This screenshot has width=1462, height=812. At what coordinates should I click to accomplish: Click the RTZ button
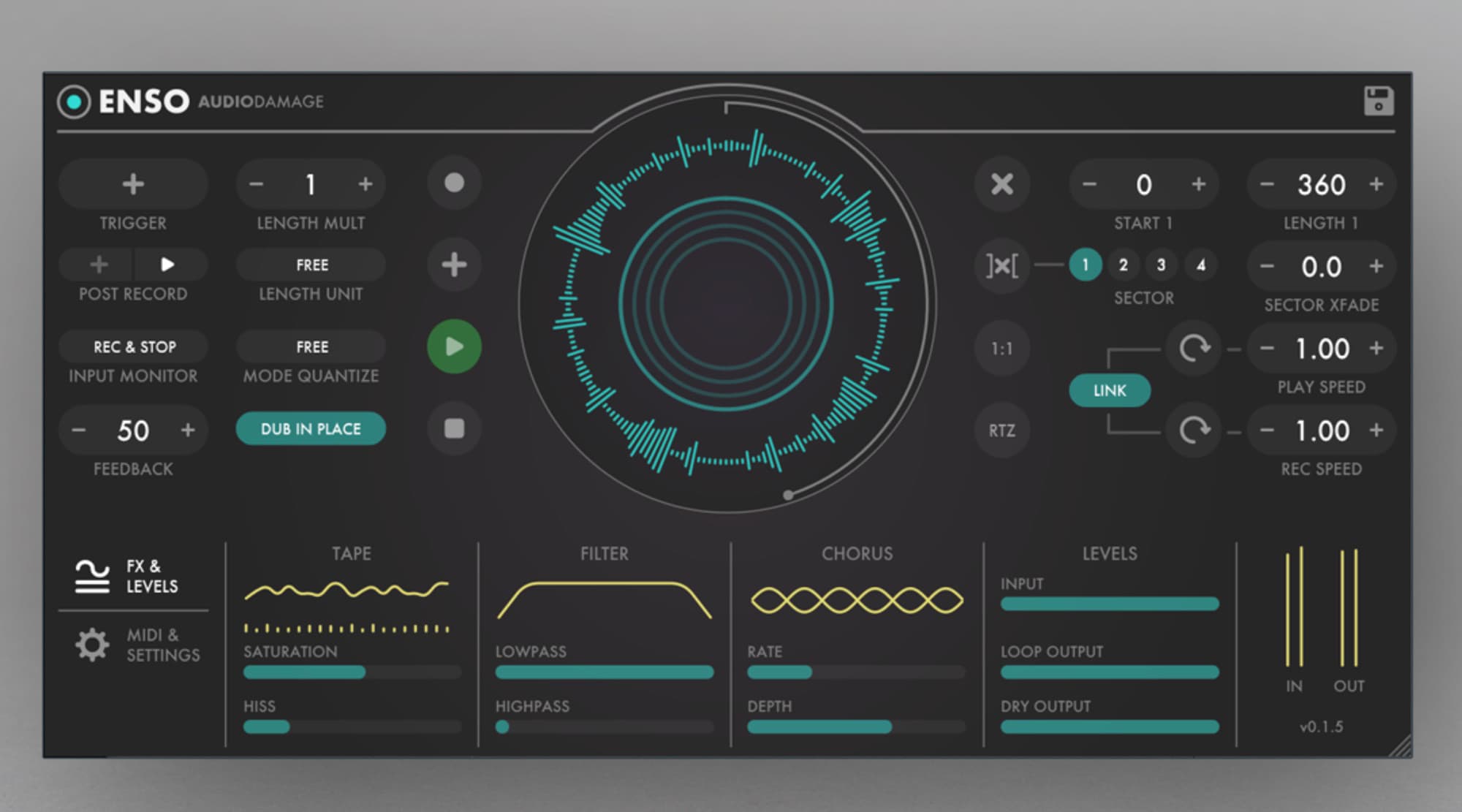click(x=1001, y=430)
